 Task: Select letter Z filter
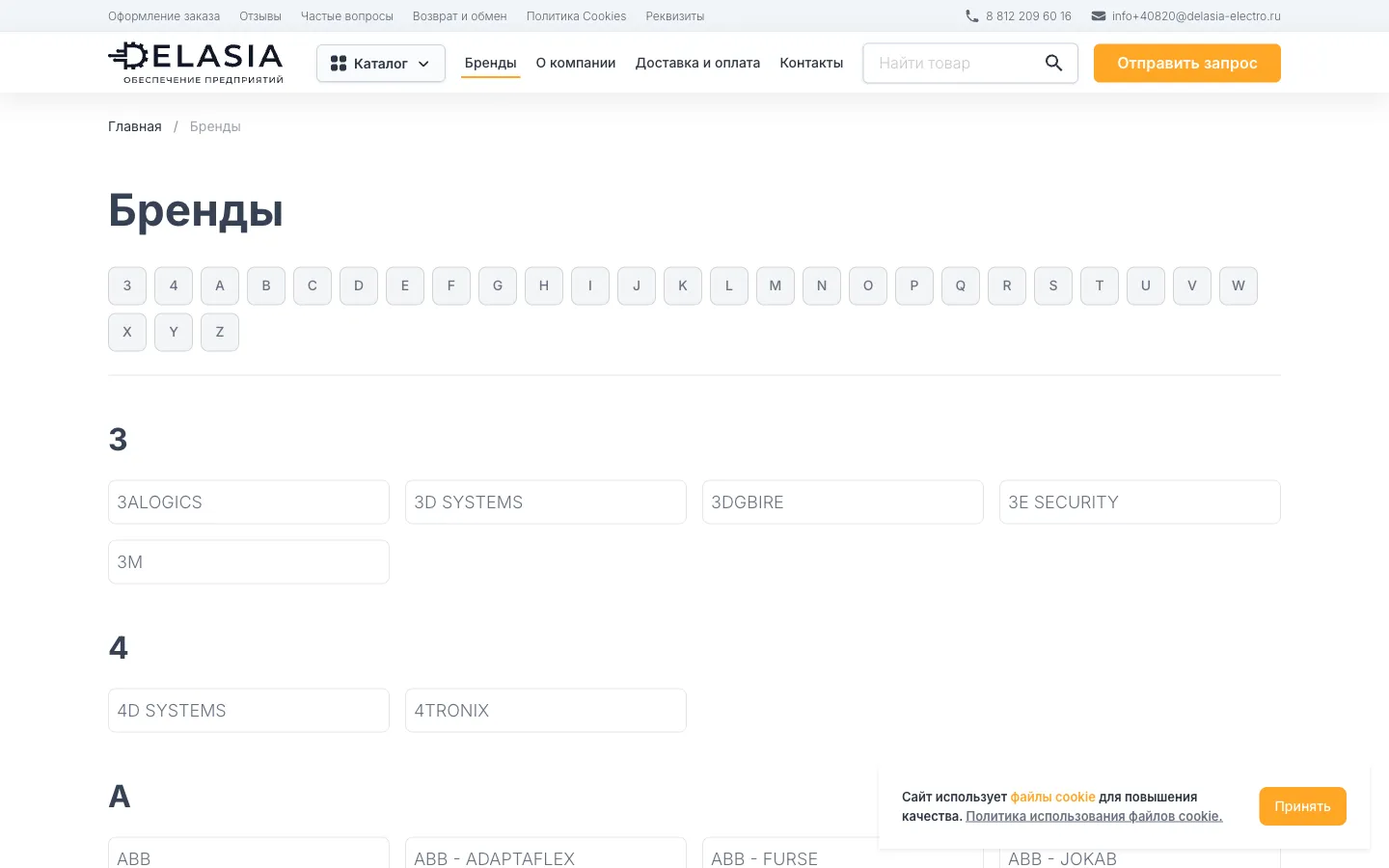tap(220, 332)
